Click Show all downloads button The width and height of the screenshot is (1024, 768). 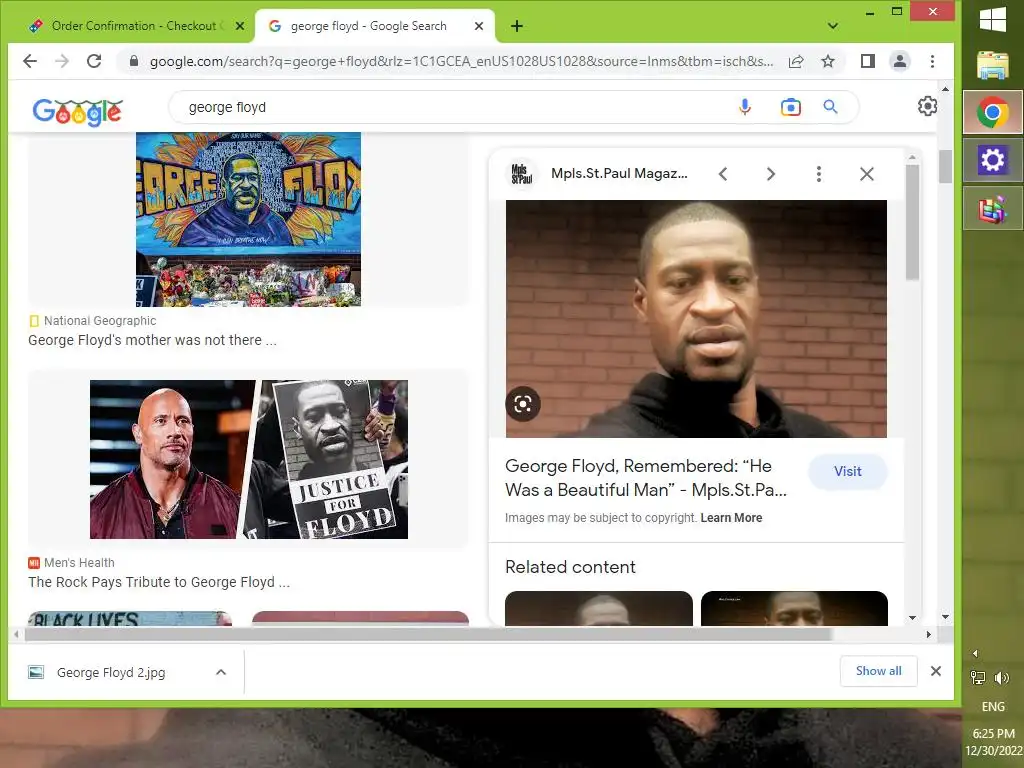(x=878, y=671)
